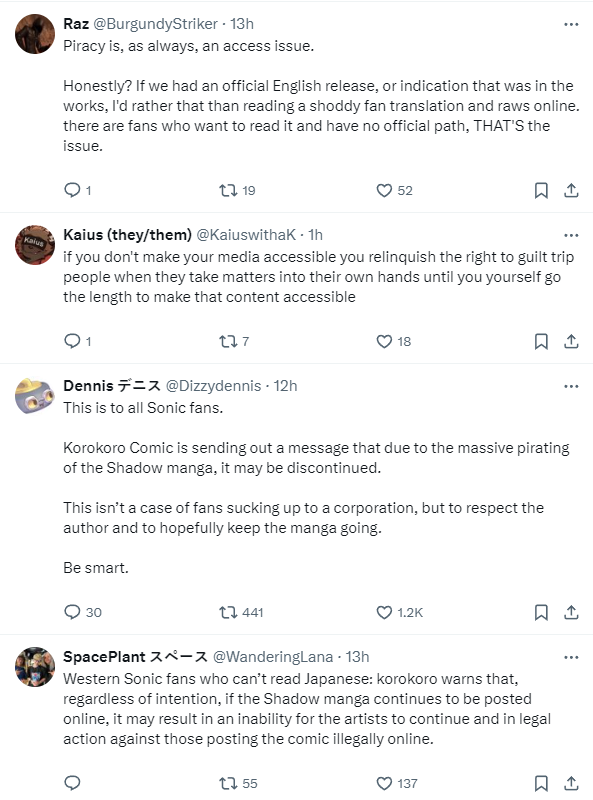The height and width of the screenshot is (800, 593).
Task: Bookmark the Kaius tweet
Action: [541, 341]
